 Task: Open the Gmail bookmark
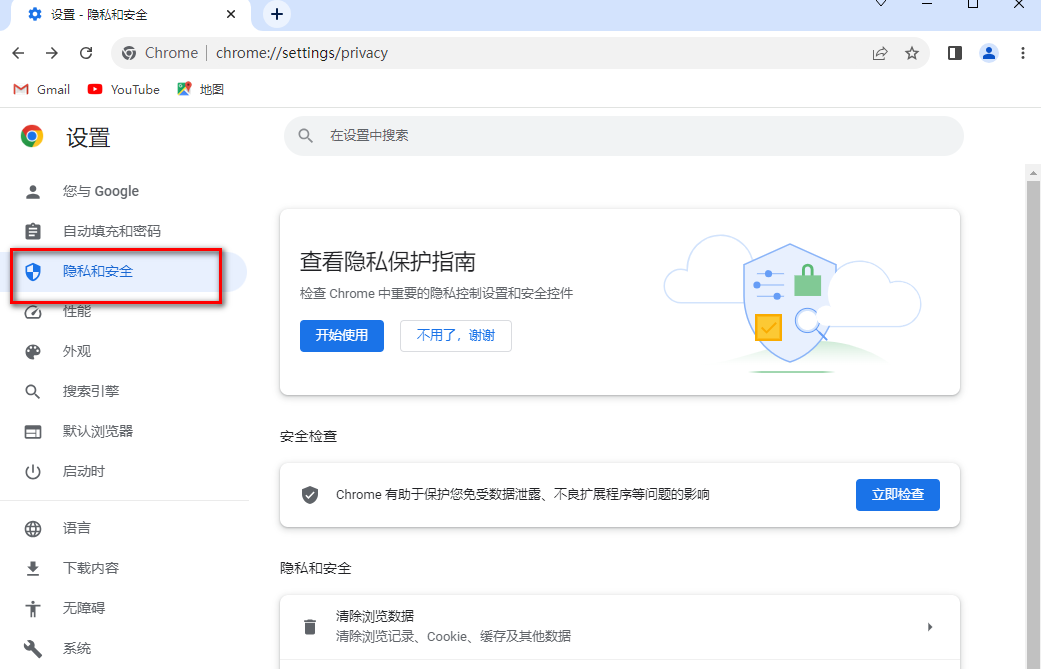pos(41,90)
